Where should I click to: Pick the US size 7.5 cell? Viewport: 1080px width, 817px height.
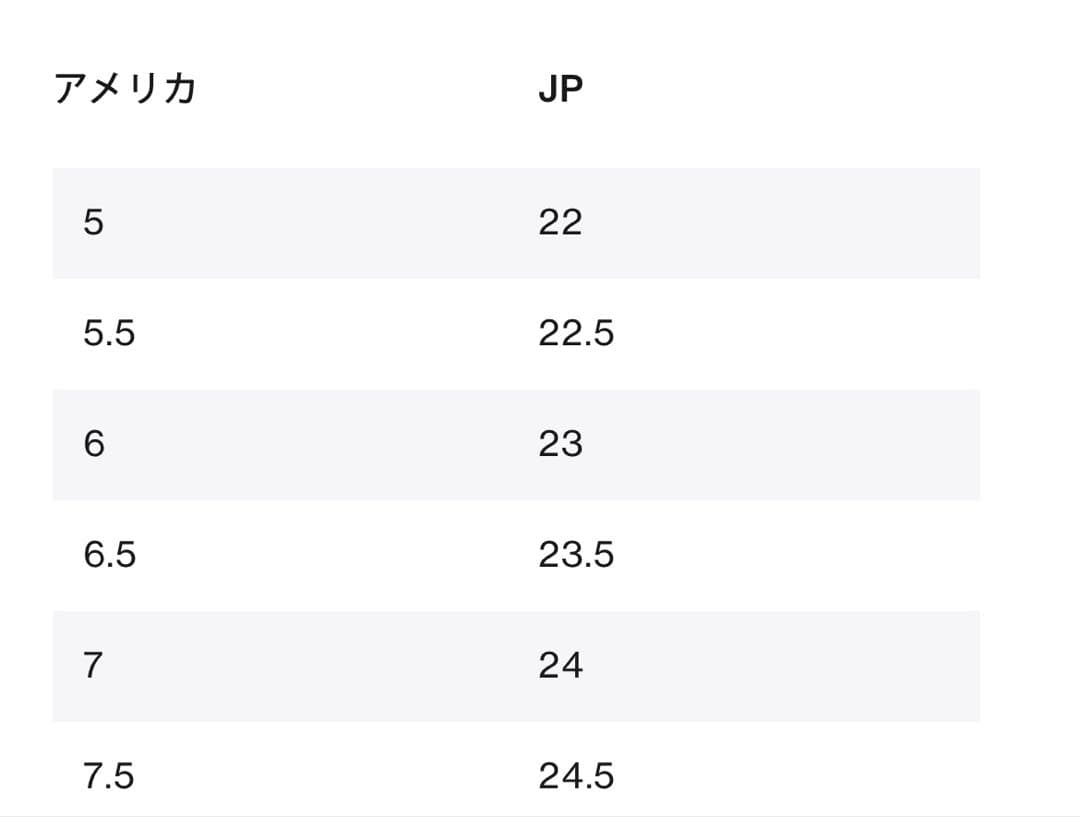coord(109,776)
